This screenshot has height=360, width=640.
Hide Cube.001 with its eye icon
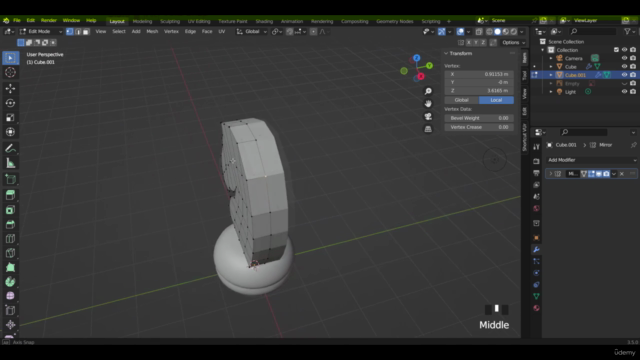pyautogui.click(x=624, y=75)
